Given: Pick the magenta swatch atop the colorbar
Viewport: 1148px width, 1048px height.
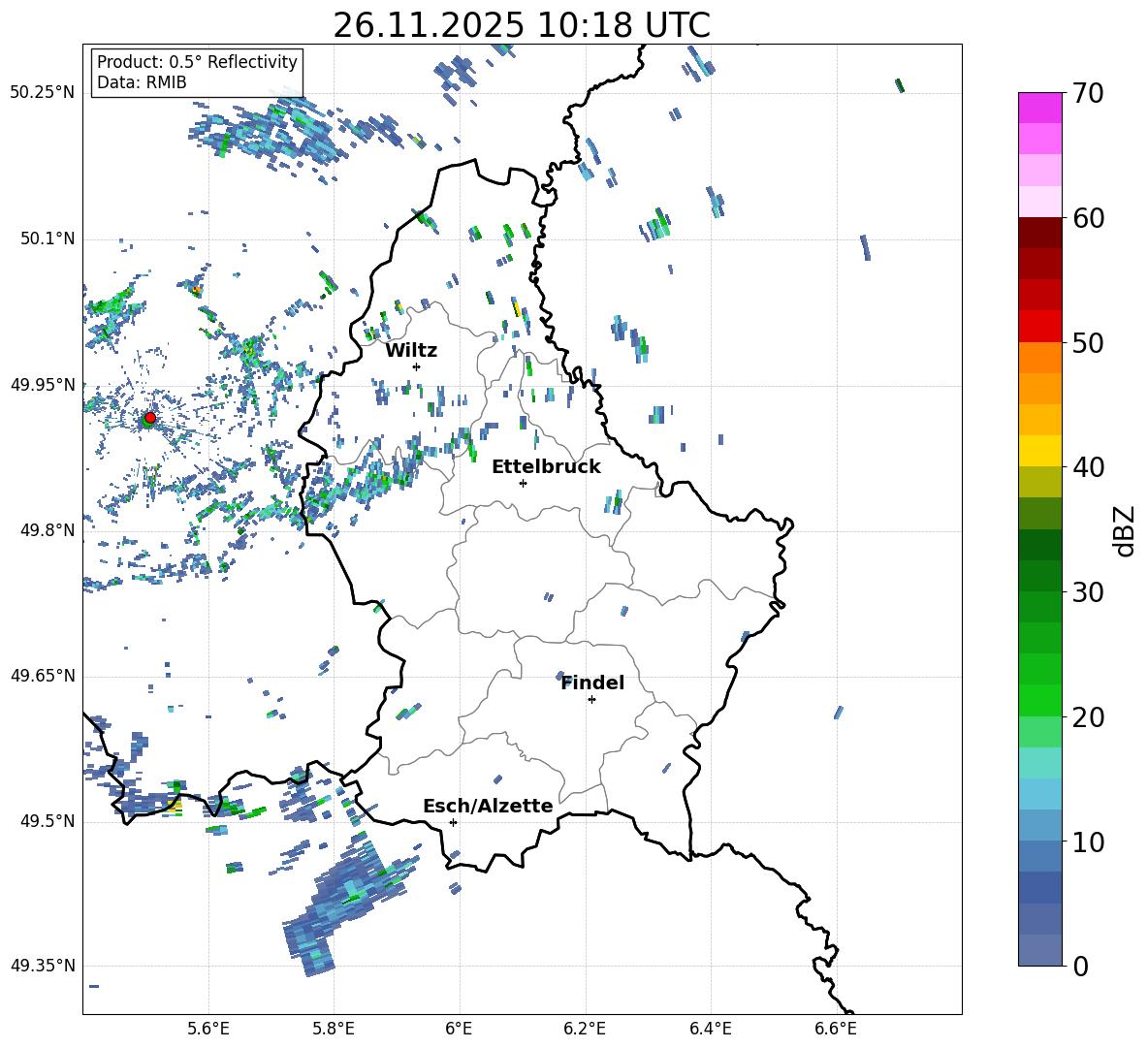Looking at the screenshot, I should click(x=1040, y=108).
